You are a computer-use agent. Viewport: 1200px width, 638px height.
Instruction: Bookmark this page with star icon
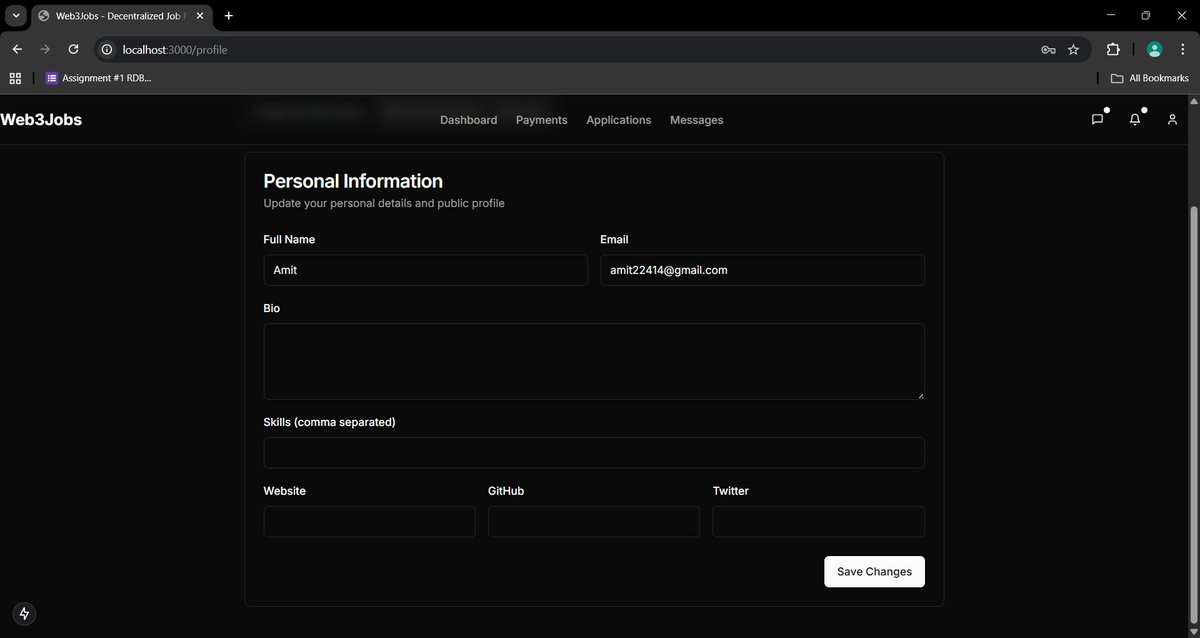[x=1073, y=49]
